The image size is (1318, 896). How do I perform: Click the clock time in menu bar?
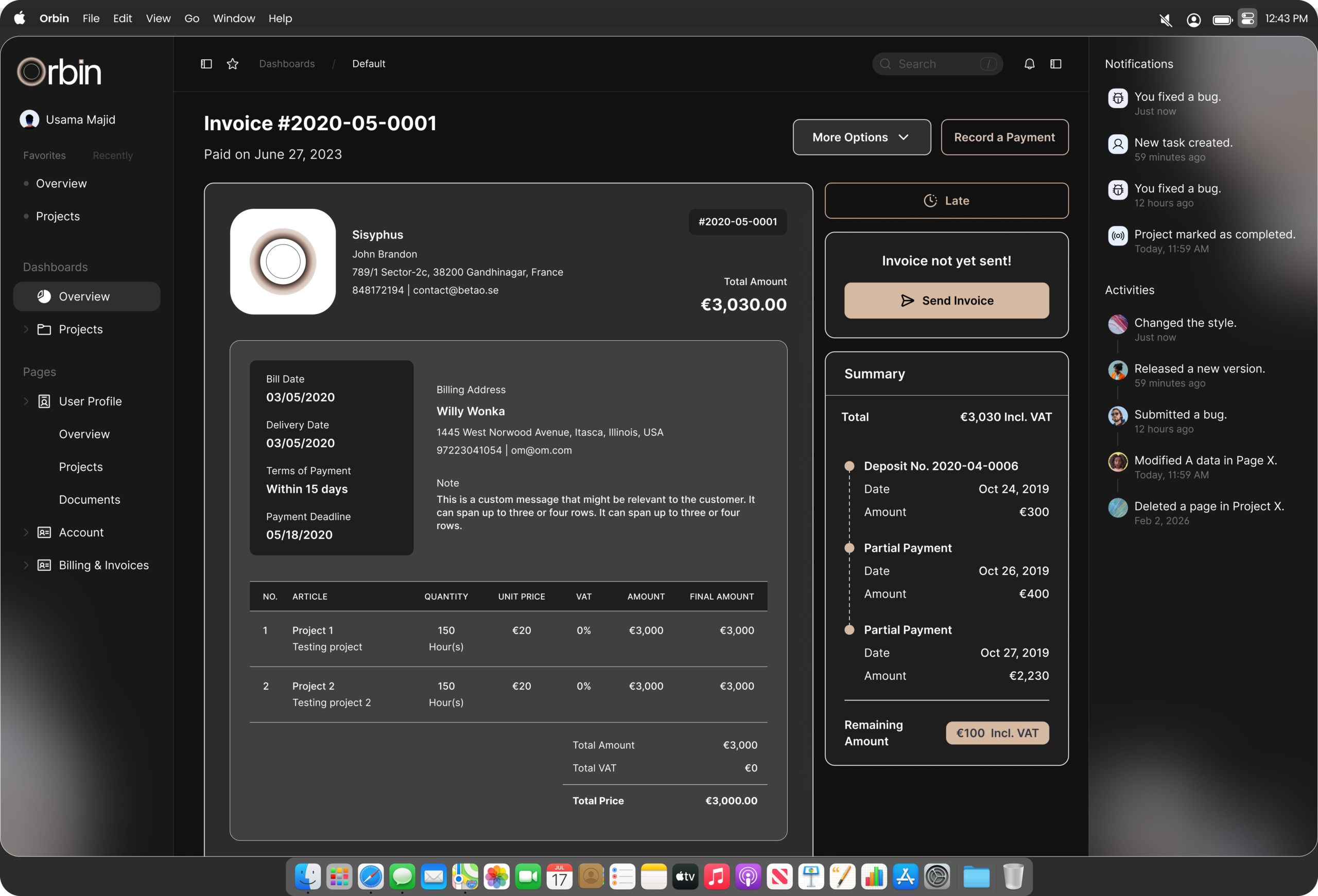[1286, 18]
